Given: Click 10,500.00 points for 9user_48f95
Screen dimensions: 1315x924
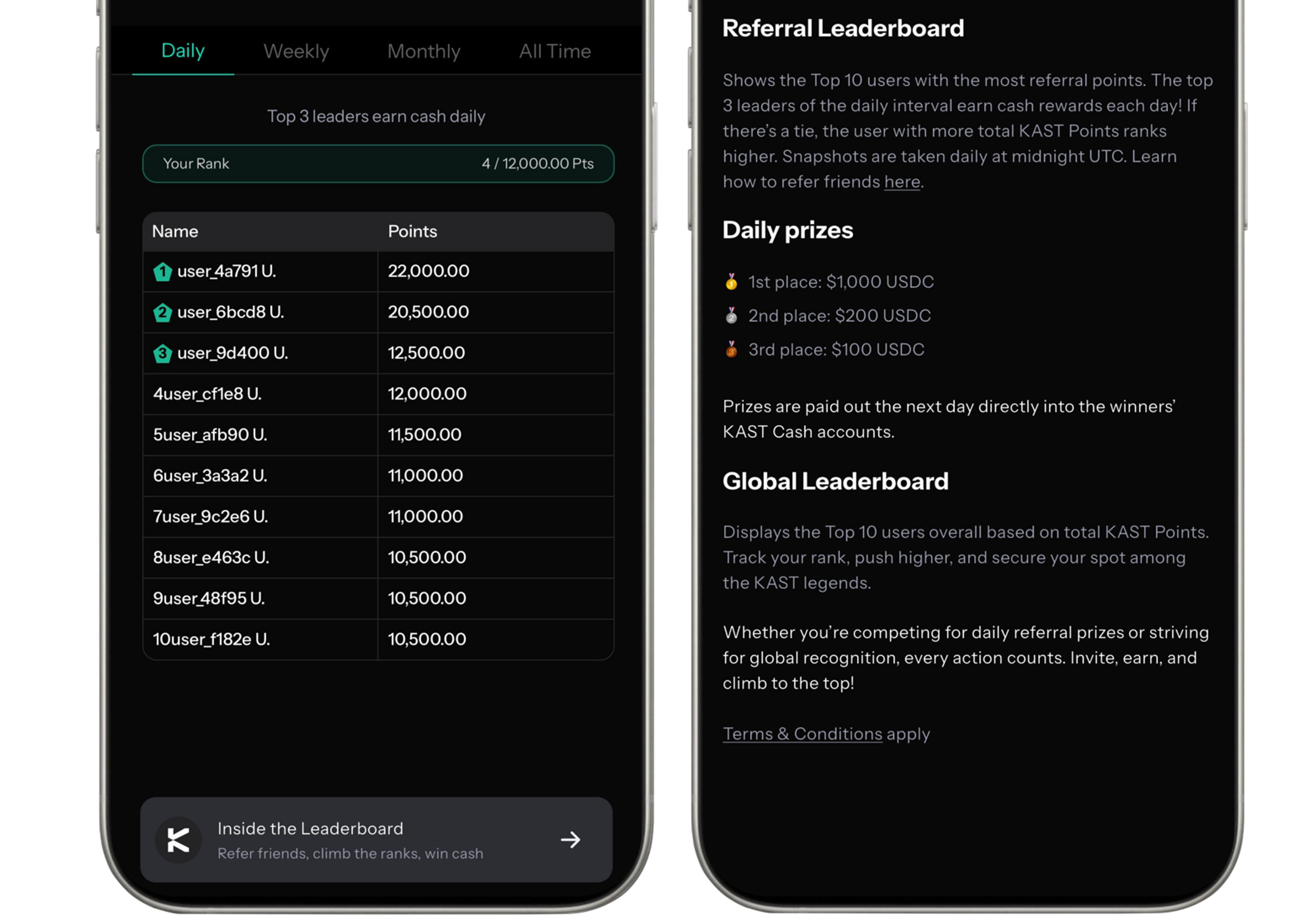Looking at the screenshot, I should (427, 599).
